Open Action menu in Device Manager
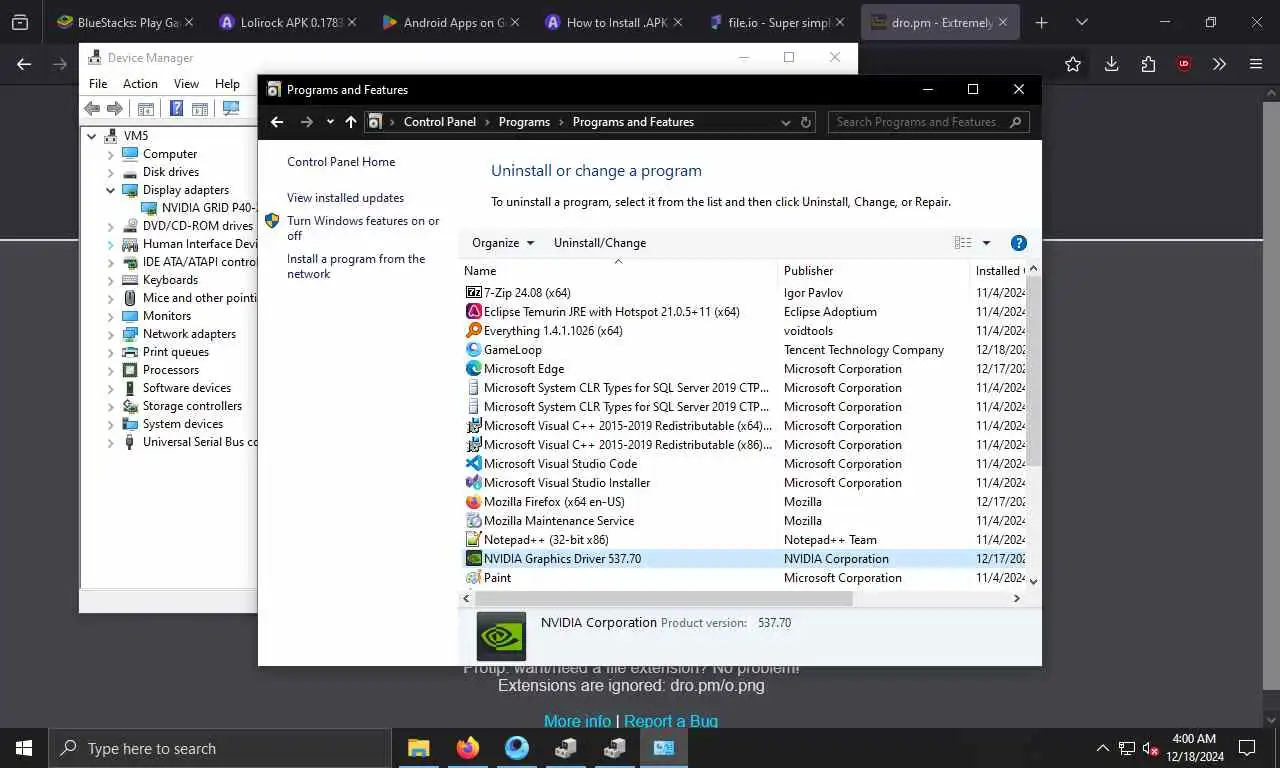This screenshot has height=768, width=1280. point(140,84)
